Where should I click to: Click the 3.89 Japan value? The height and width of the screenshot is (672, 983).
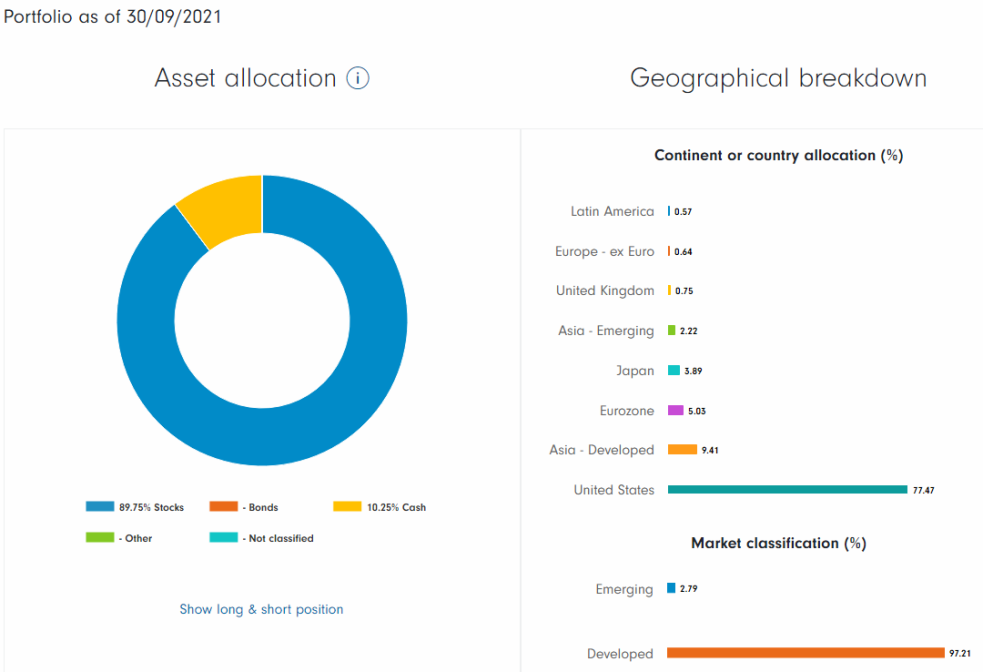[x=693, y=371]
